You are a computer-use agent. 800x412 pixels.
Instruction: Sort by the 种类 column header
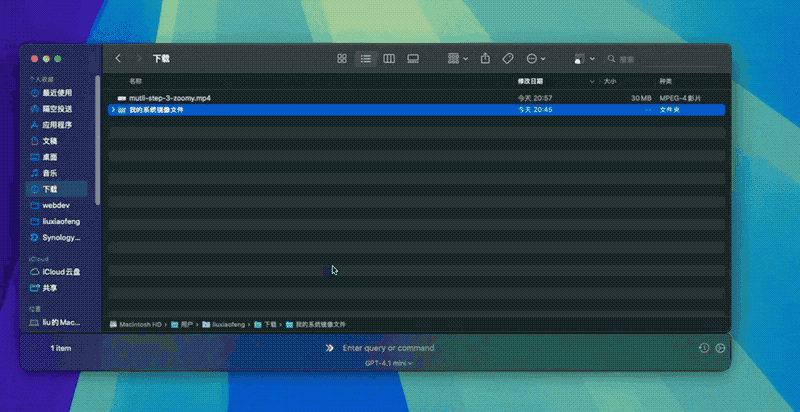point(666,81)
